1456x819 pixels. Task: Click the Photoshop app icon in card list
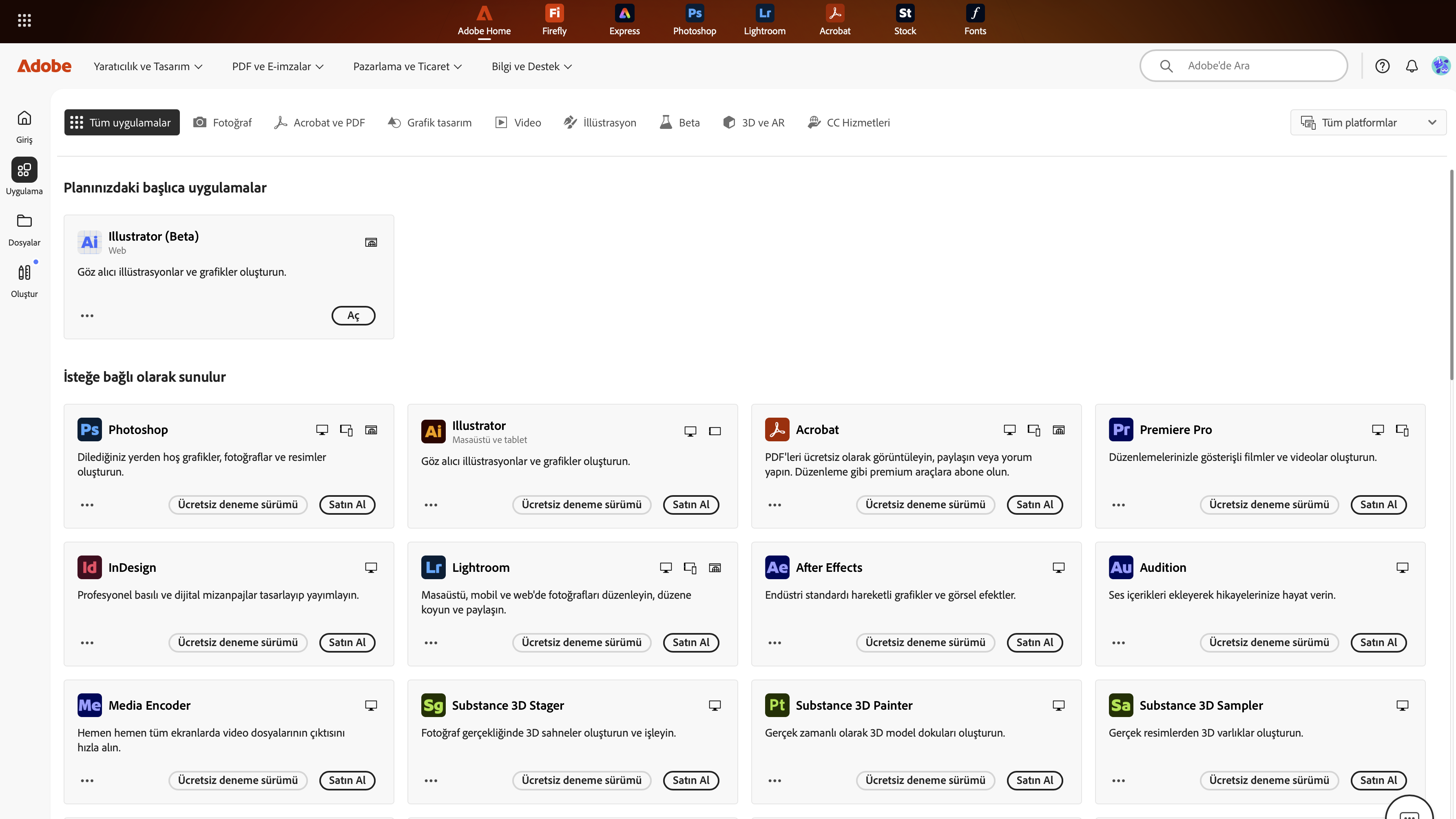click(x=89, y=429)
